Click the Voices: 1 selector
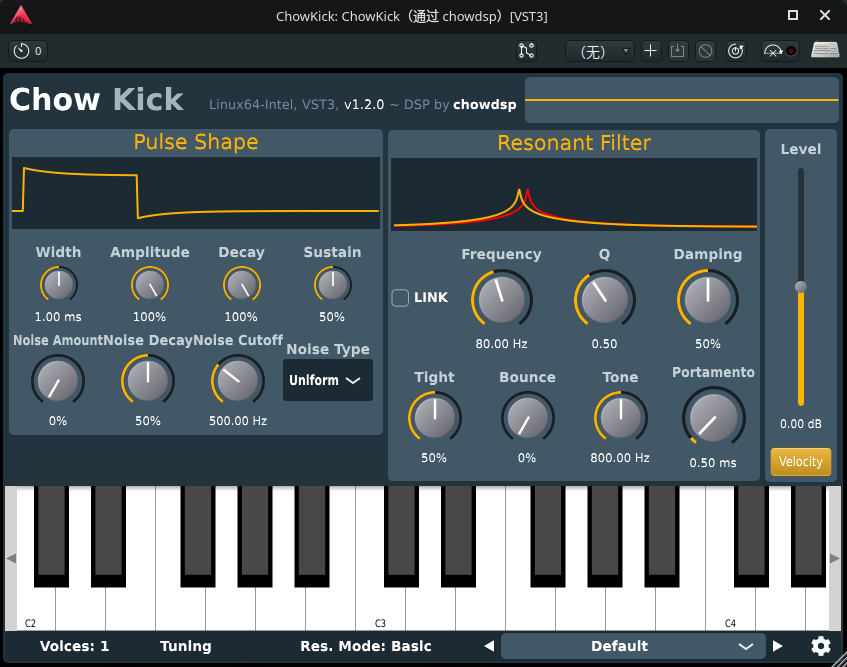847x667 pixels. tap(75, 646)
